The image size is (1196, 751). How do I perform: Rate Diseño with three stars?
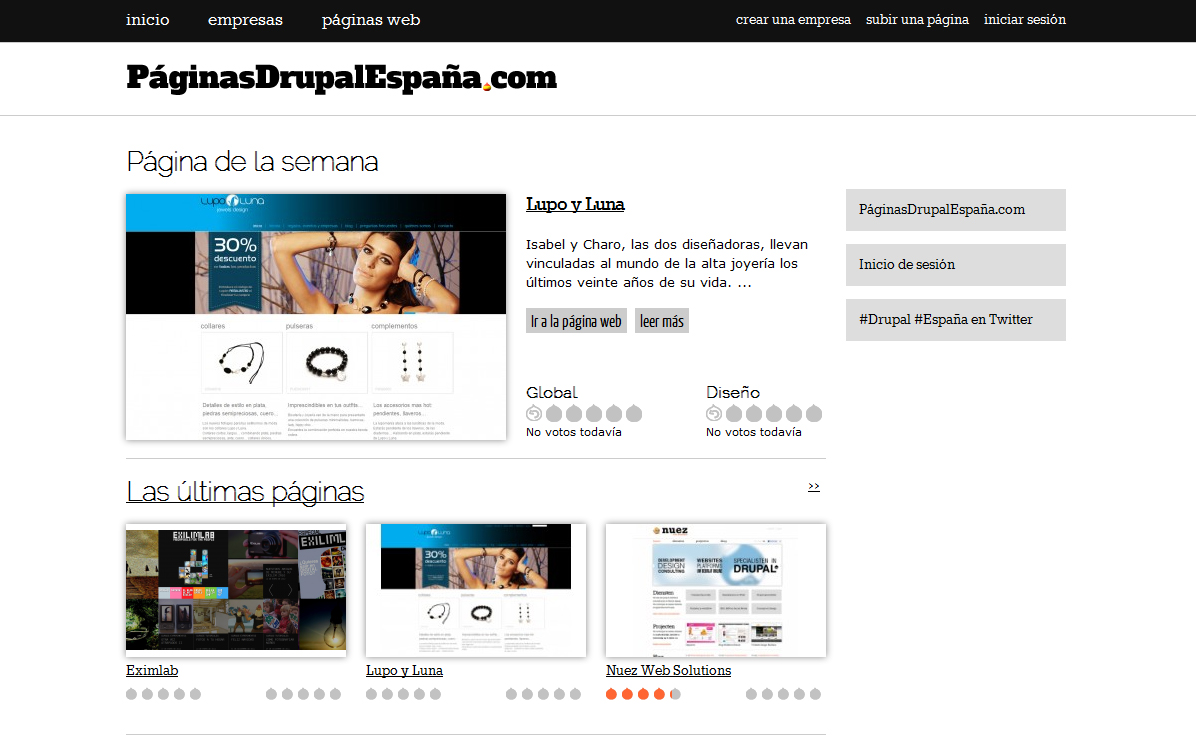(774, 413)
